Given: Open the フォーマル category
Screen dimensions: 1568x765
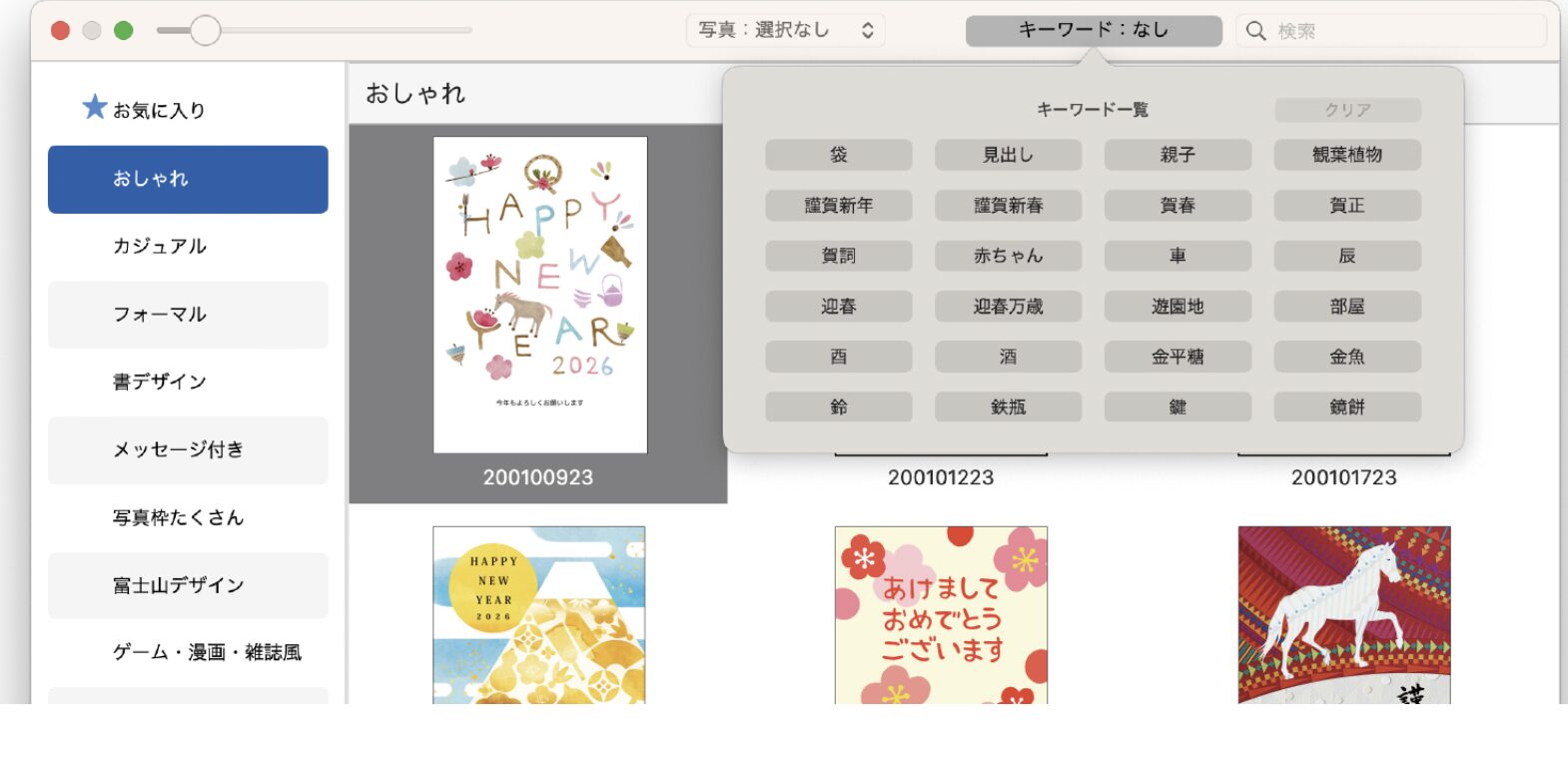Looking at the screenshot, I should tap(188, 315).
